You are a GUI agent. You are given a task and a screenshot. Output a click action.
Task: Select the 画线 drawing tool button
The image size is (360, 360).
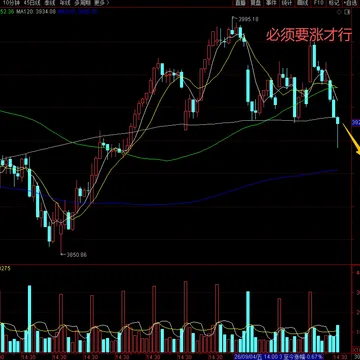click(302, 3)
